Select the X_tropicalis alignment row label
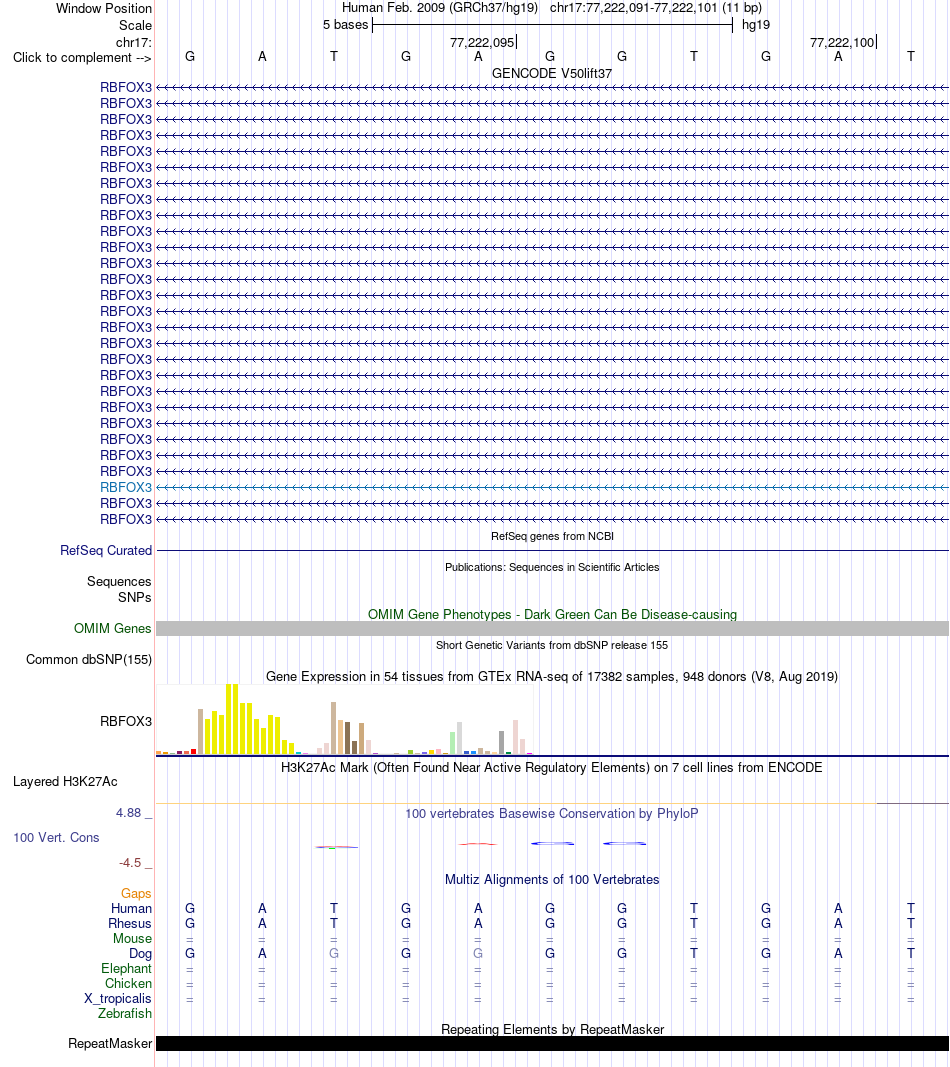The height and width of the screenshot is (1067, 950). coord(118,998)
